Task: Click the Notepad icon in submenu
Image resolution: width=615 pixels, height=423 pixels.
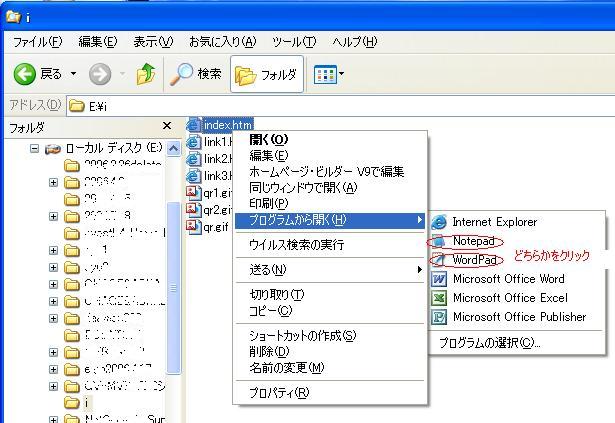Action: pyautogui.click(x=439, y=241)
